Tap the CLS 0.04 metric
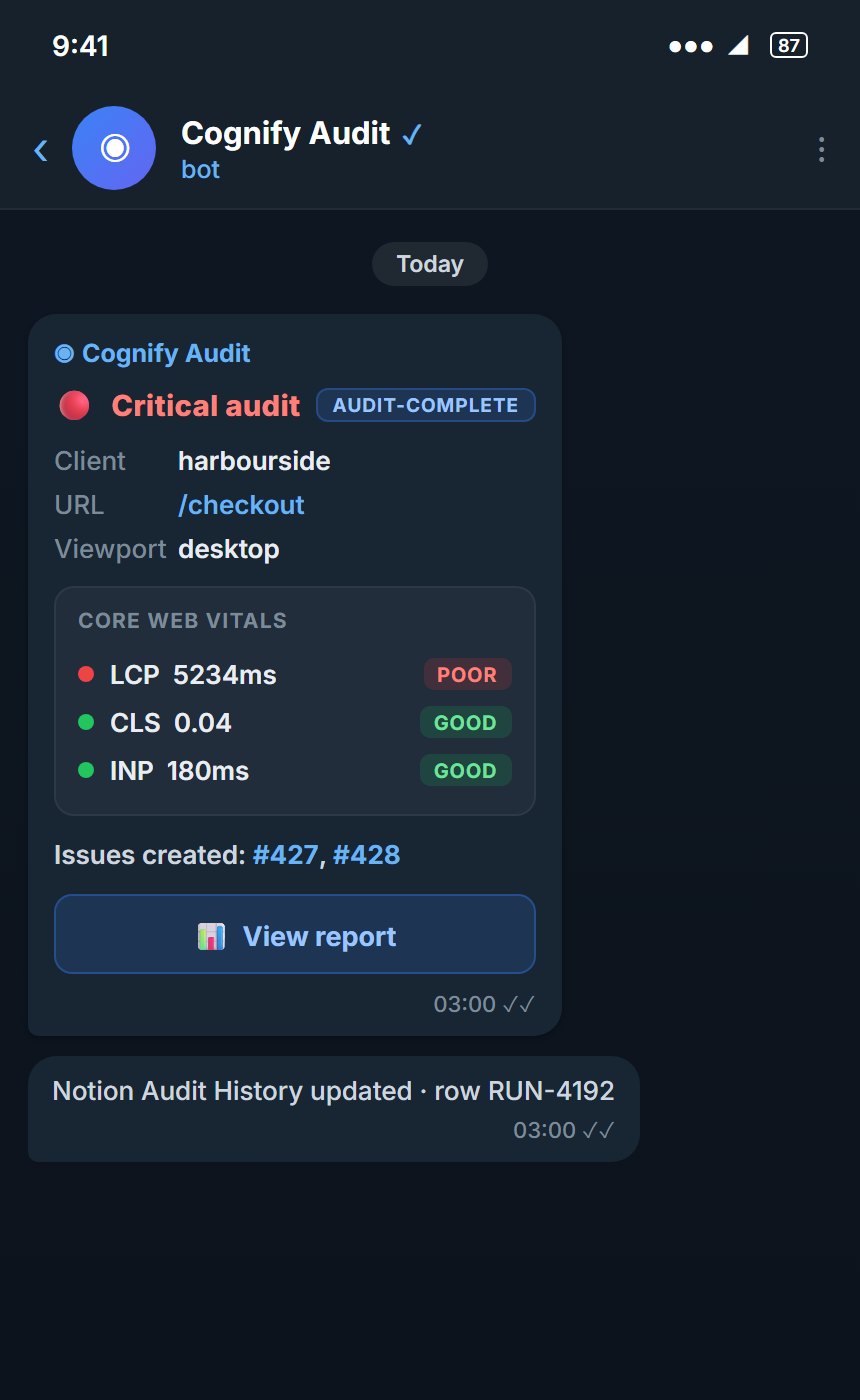860x1400 pixels. (x=171, y=723)
